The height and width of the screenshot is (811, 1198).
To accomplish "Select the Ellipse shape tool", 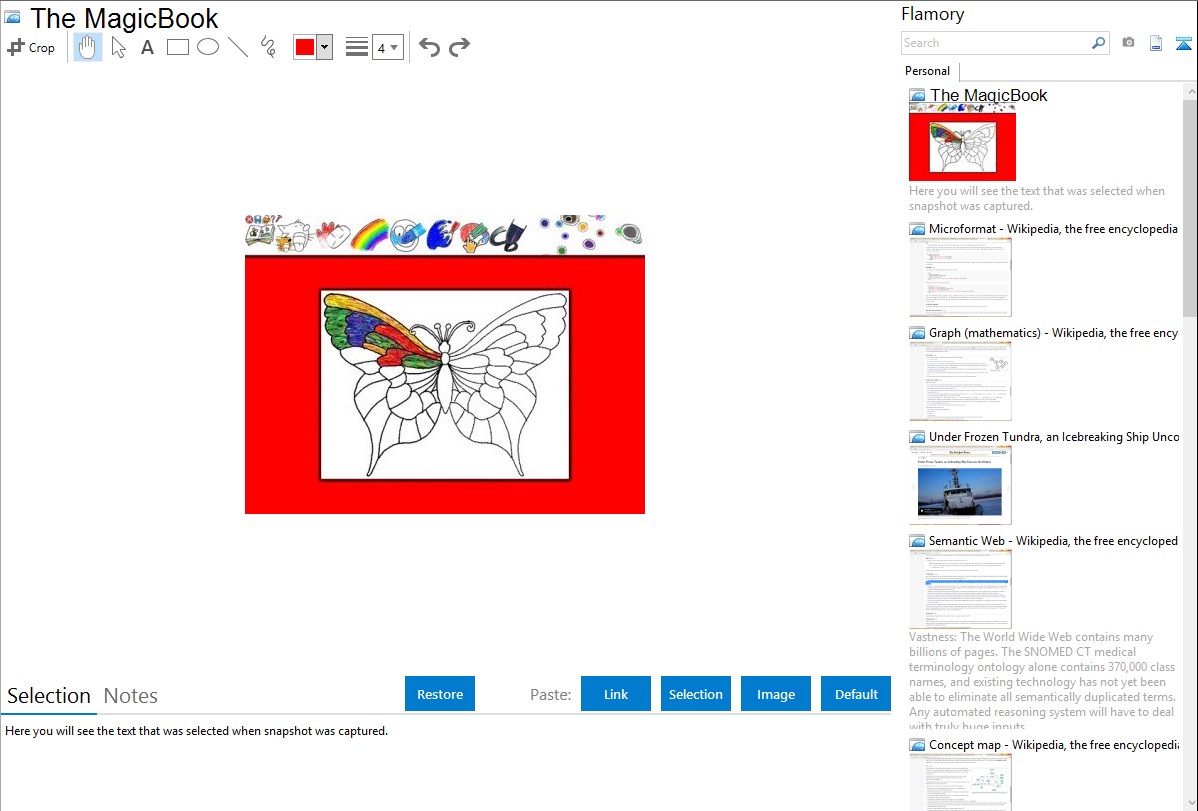I will pyautogui.click(x=208, y=47).
